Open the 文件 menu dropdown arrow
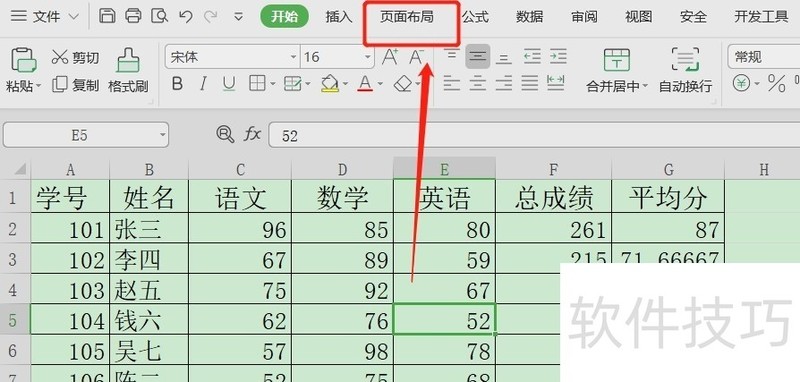800x382 pixels. 73,17
